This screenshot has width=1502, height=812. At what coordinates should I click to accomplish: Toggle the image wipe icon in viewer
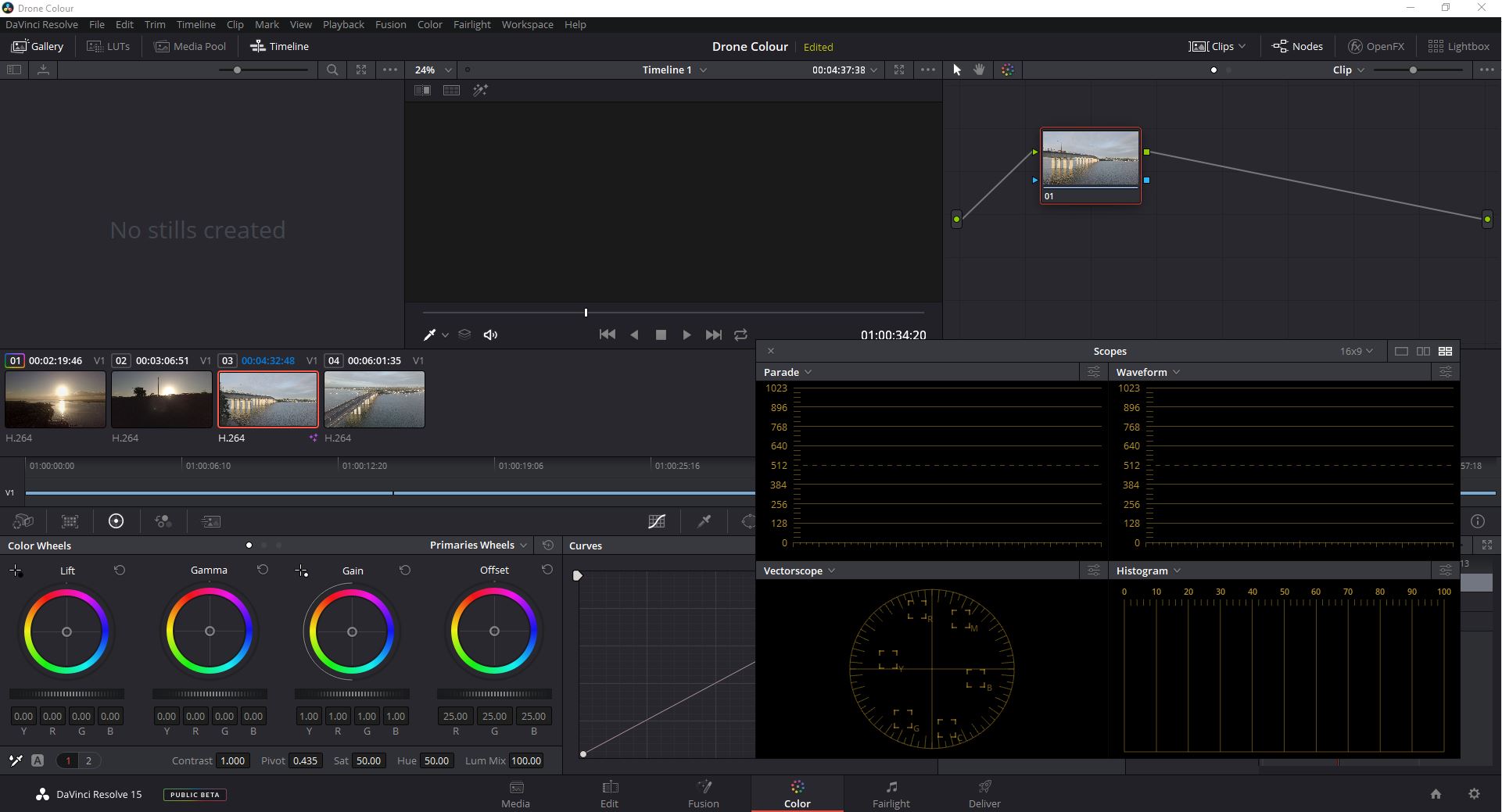click(x=422, y=91)
